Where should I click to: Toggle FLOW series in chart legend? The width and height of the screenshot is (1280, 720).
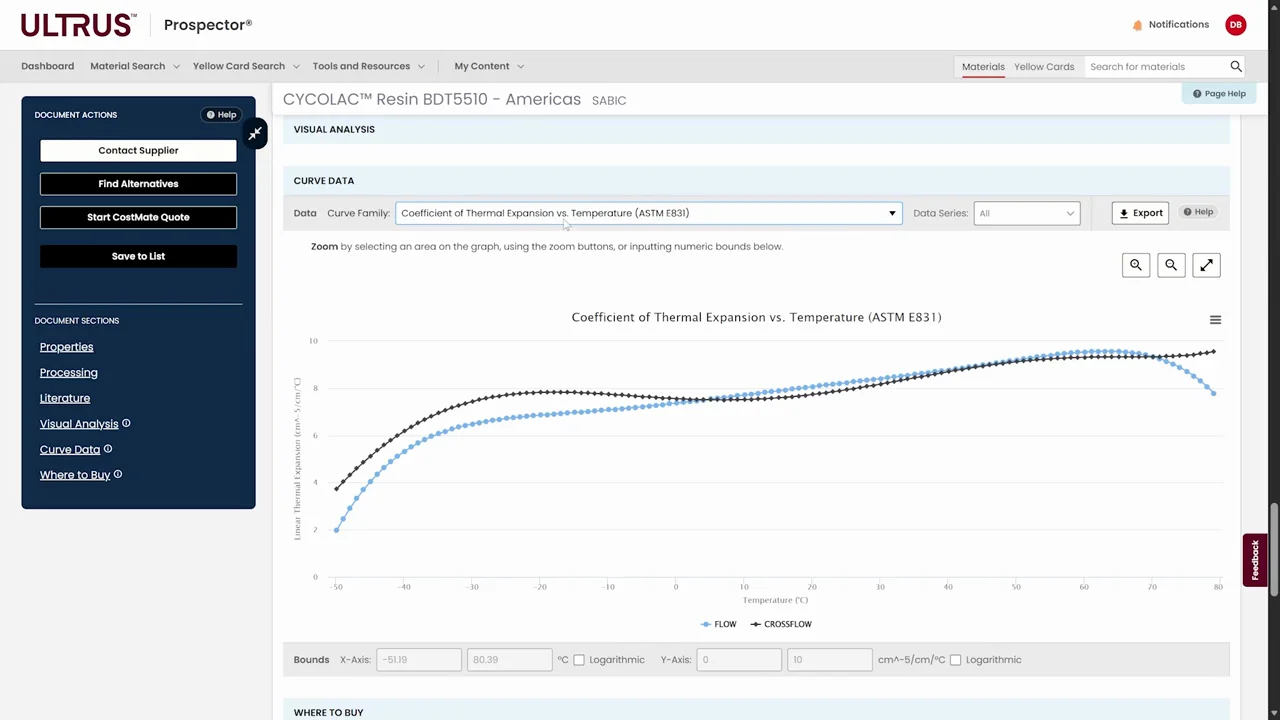pyautogui.click(x=718, y=624)
